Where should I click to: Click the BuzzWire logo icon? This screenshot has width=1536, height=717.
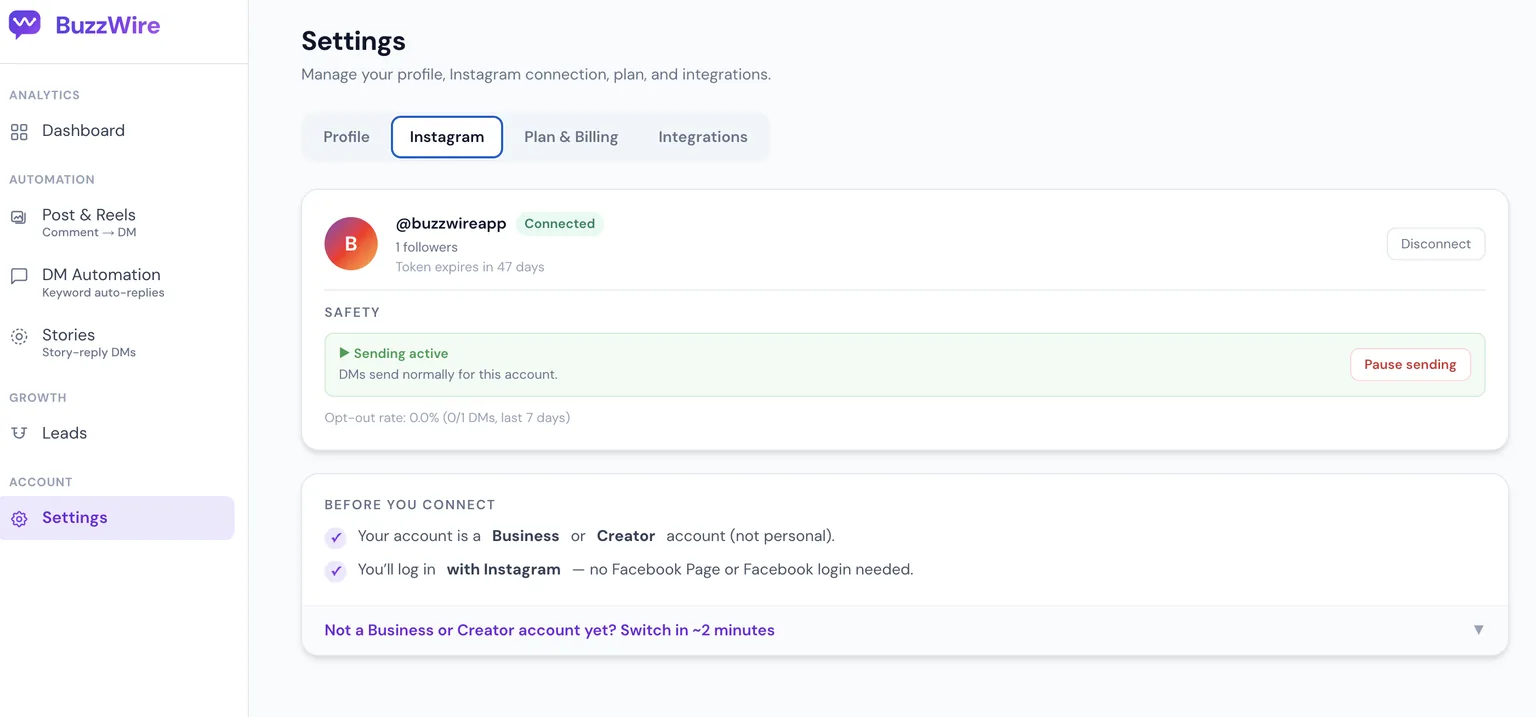25,25
